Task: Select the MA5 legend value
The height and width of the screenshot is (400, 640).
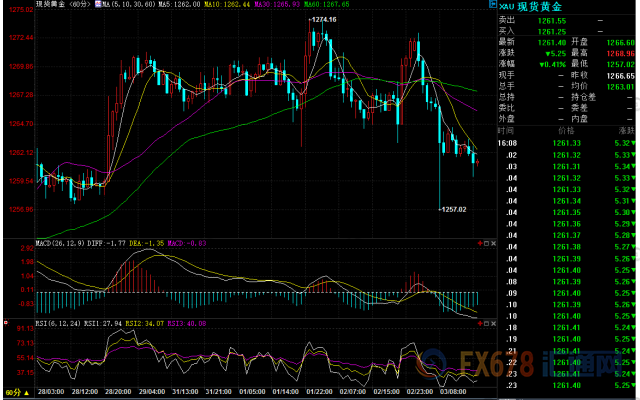Action: 177,5
